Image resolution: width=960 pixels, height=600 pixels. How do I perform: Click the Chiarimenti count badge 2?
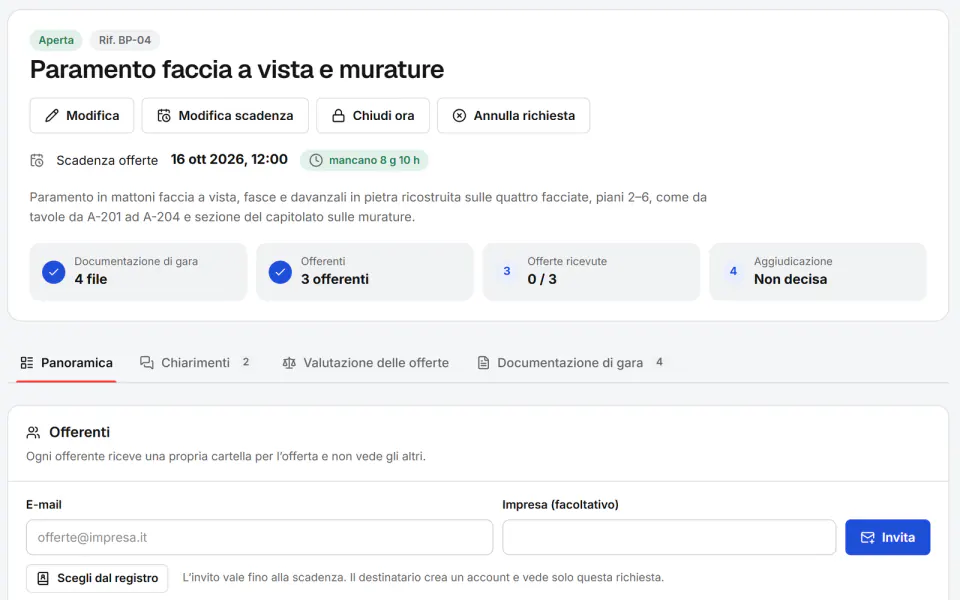(x=246, y=362)
